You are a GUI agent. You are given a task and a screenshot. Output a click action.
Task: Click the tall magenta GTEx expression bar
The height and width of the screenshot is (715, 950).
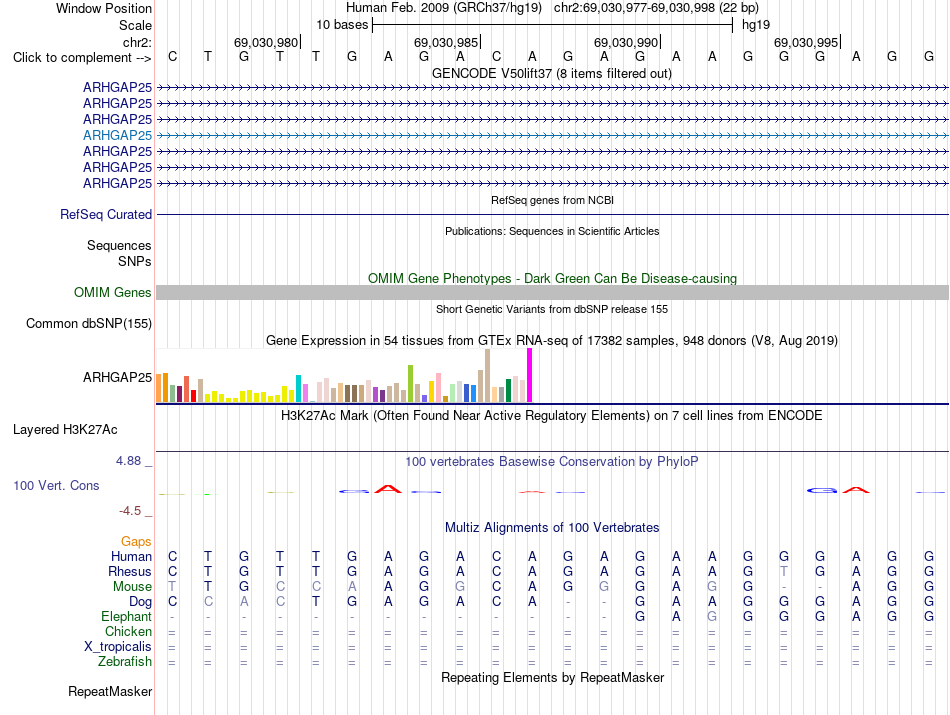530,375
